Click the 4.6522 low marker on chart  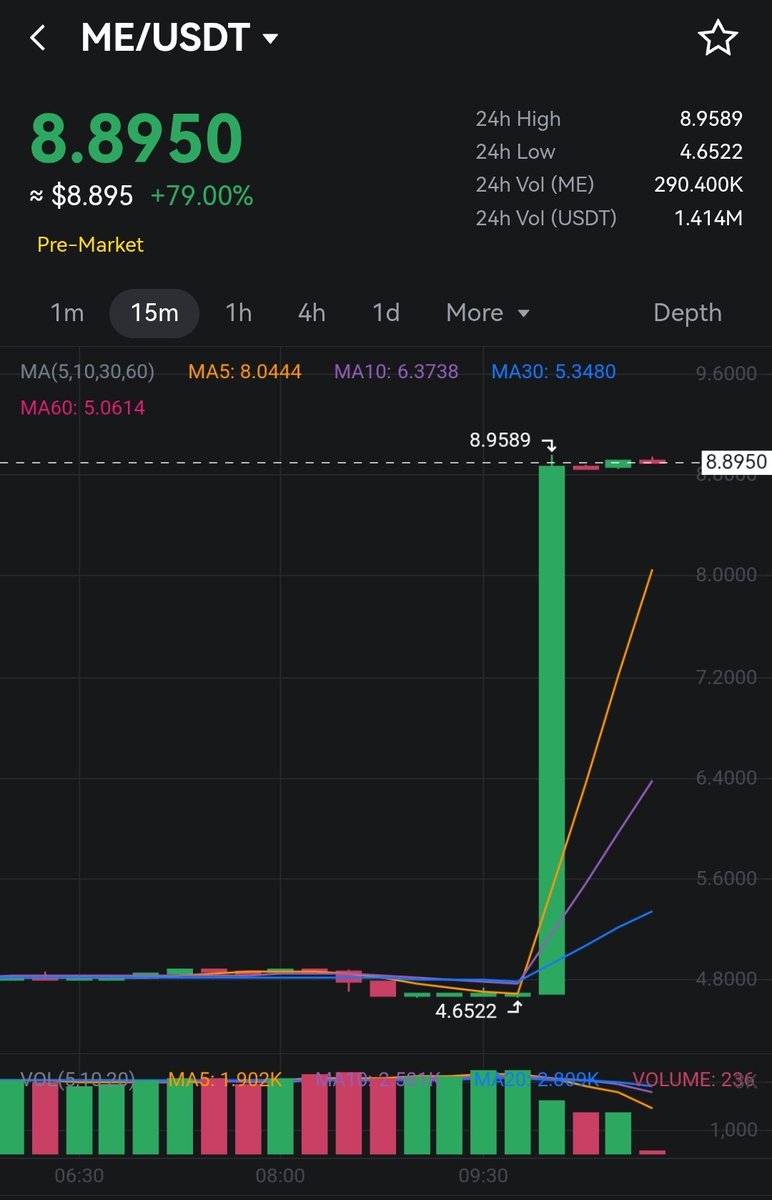pos(466,1011)
